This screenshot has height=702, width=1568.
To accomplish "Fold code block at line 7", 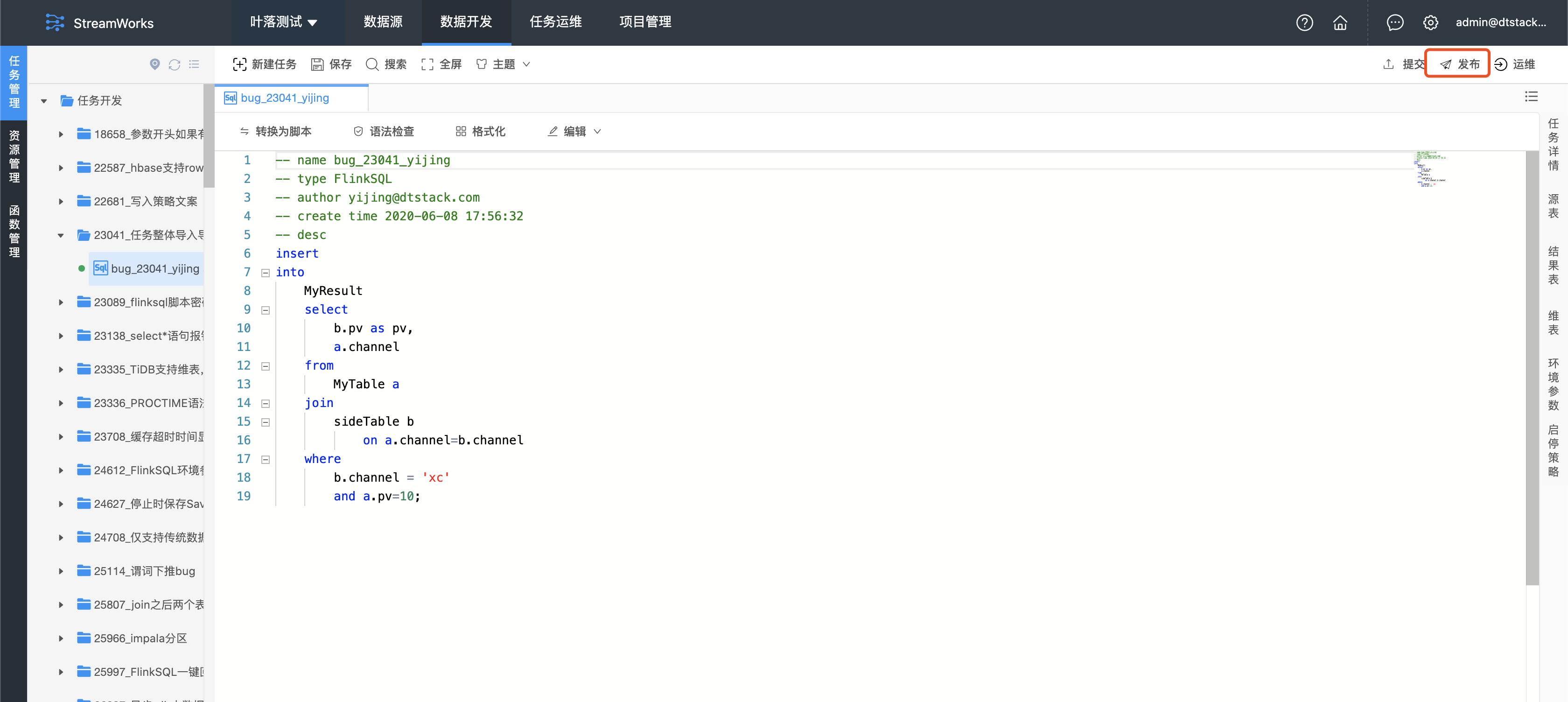I will point(266,273).
